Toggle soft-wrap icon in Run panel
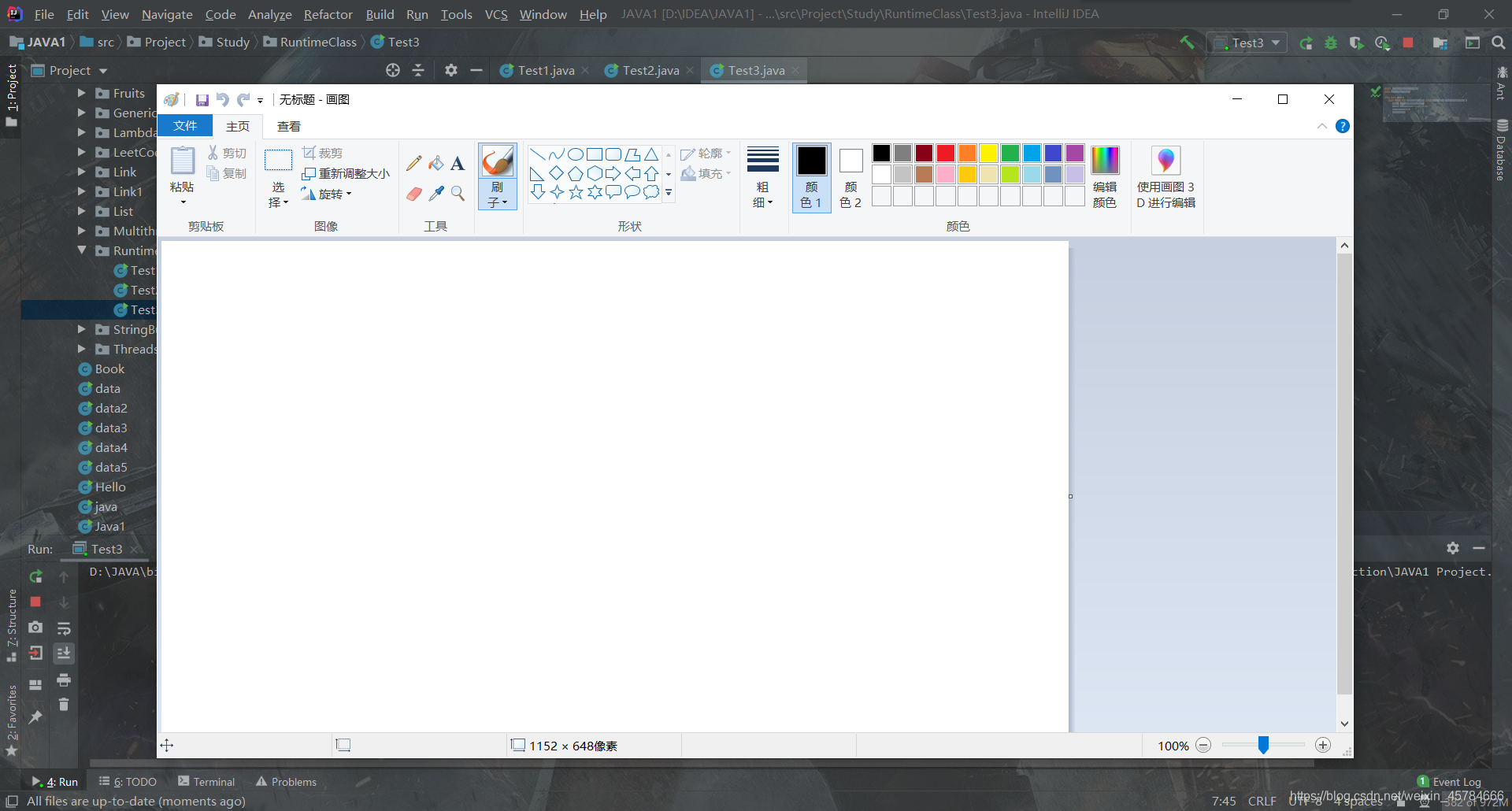 point(64,628)
